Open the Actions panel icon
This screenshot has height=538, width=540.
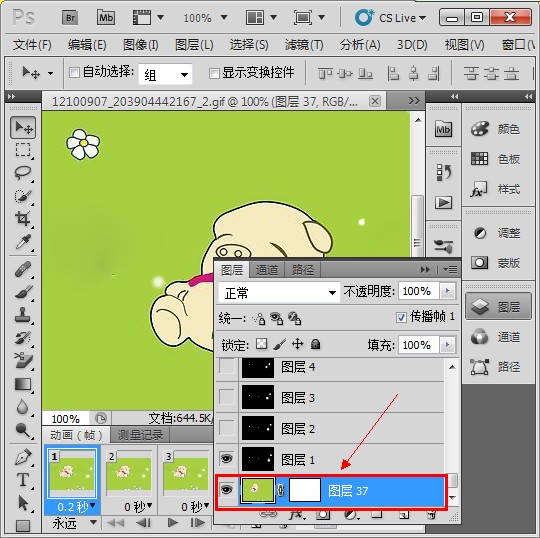tap(443, 203)
